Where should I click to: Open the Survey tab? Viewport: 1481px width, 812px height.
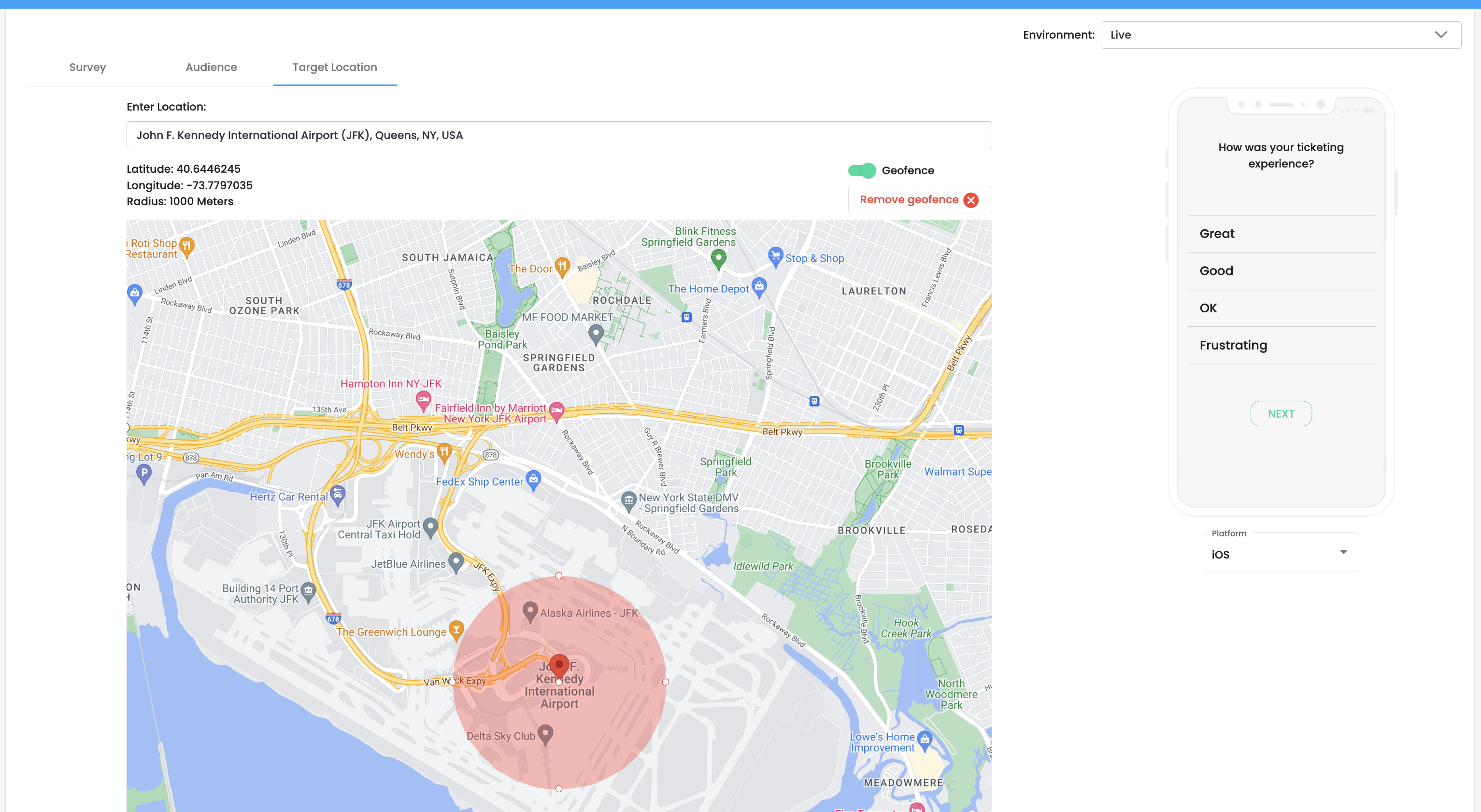click(x=87, y=67)
